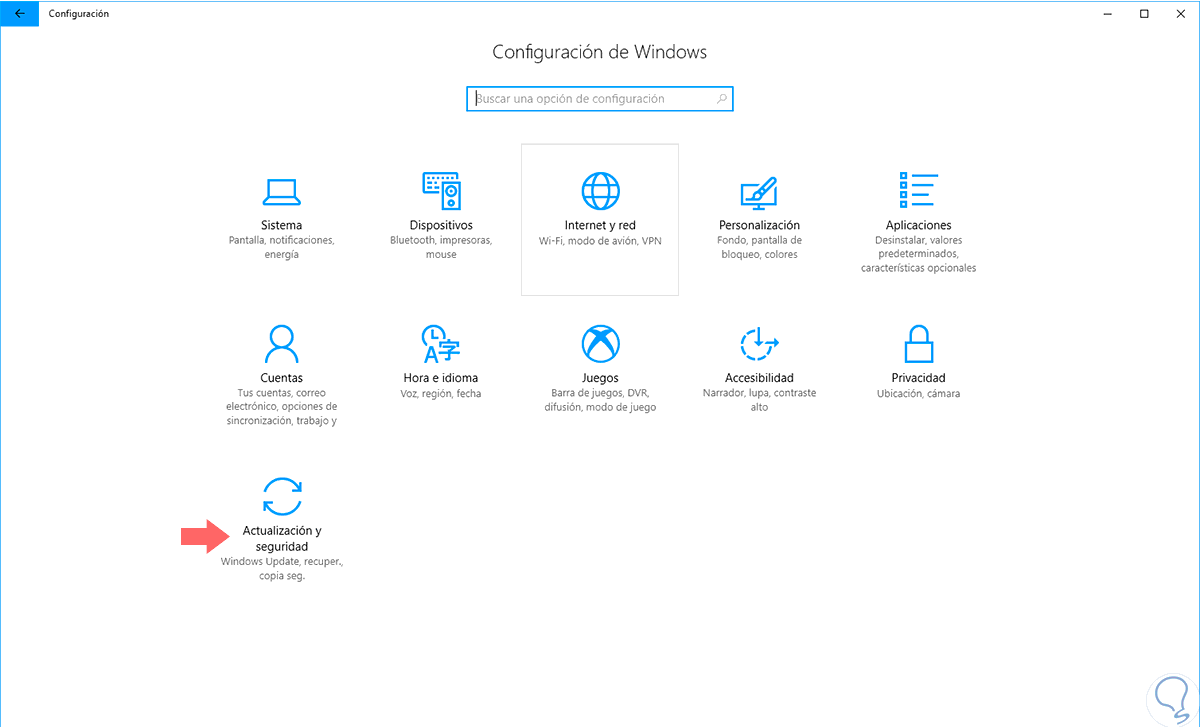The image size is (1200, 727).
Task: Open the Cuentas person icon
Action: pyautogui.click(x=281, y=343)
